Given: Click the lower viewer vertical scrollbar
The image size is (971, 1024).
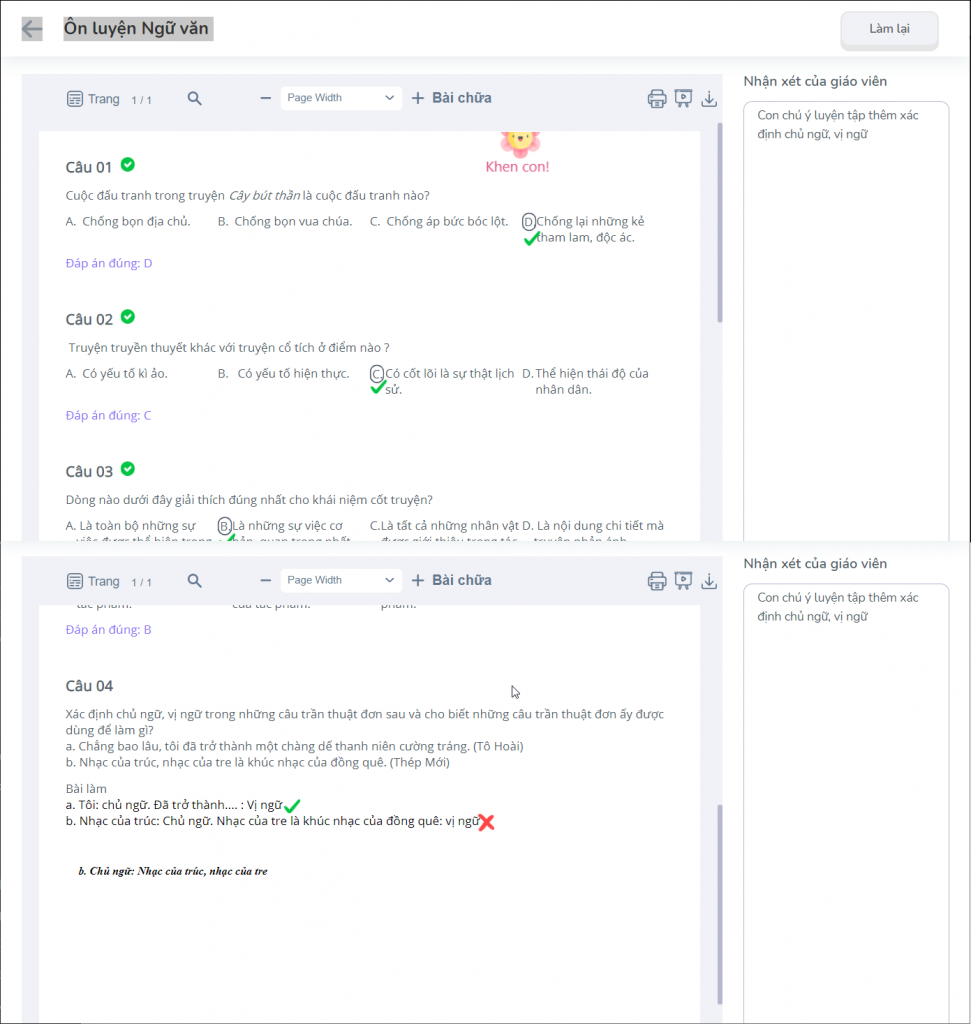Looking at the screenshot, I should tap(720, 904).
